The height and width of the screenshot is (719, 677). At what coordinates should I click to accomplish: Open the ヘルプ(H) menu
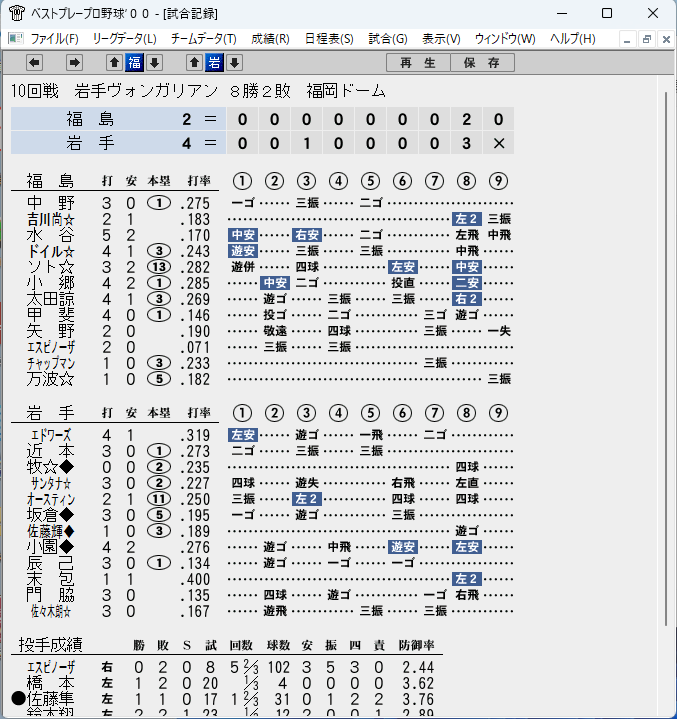tap(572, 39)
